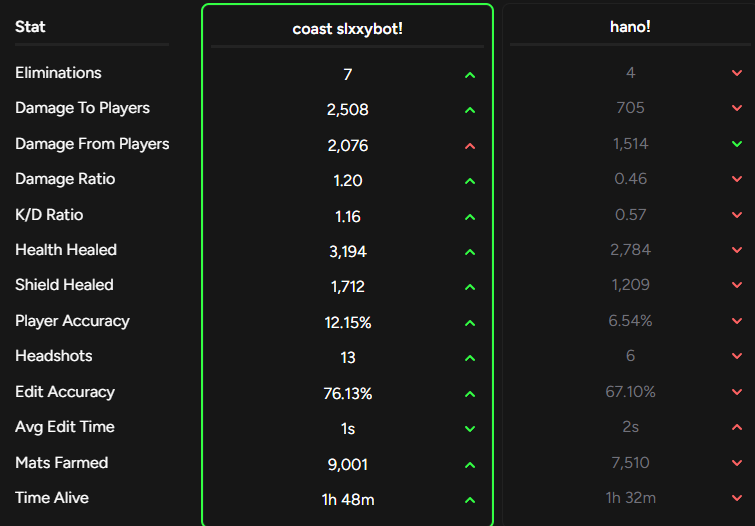
Task: Click red arrow beside hano! Headshots 6
Action: [x=737, y=356]
